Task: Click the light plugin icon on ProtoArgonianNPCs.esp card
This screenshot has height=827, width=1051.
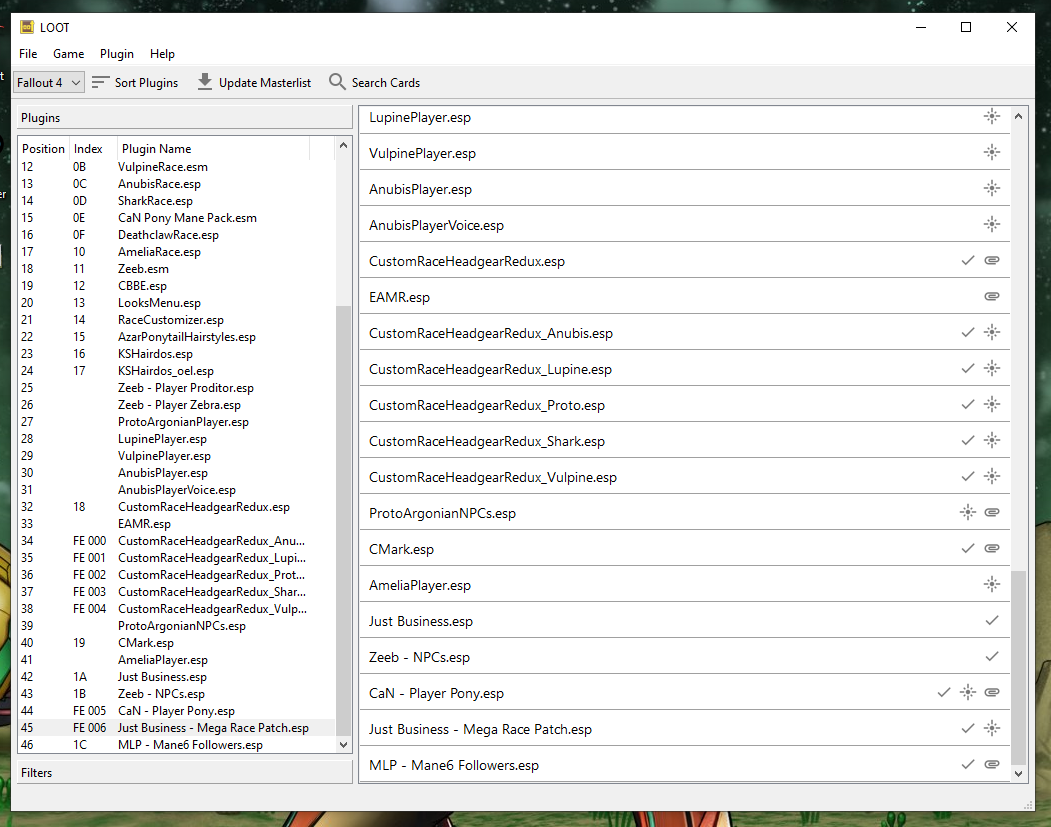Action: coord(968,513)
